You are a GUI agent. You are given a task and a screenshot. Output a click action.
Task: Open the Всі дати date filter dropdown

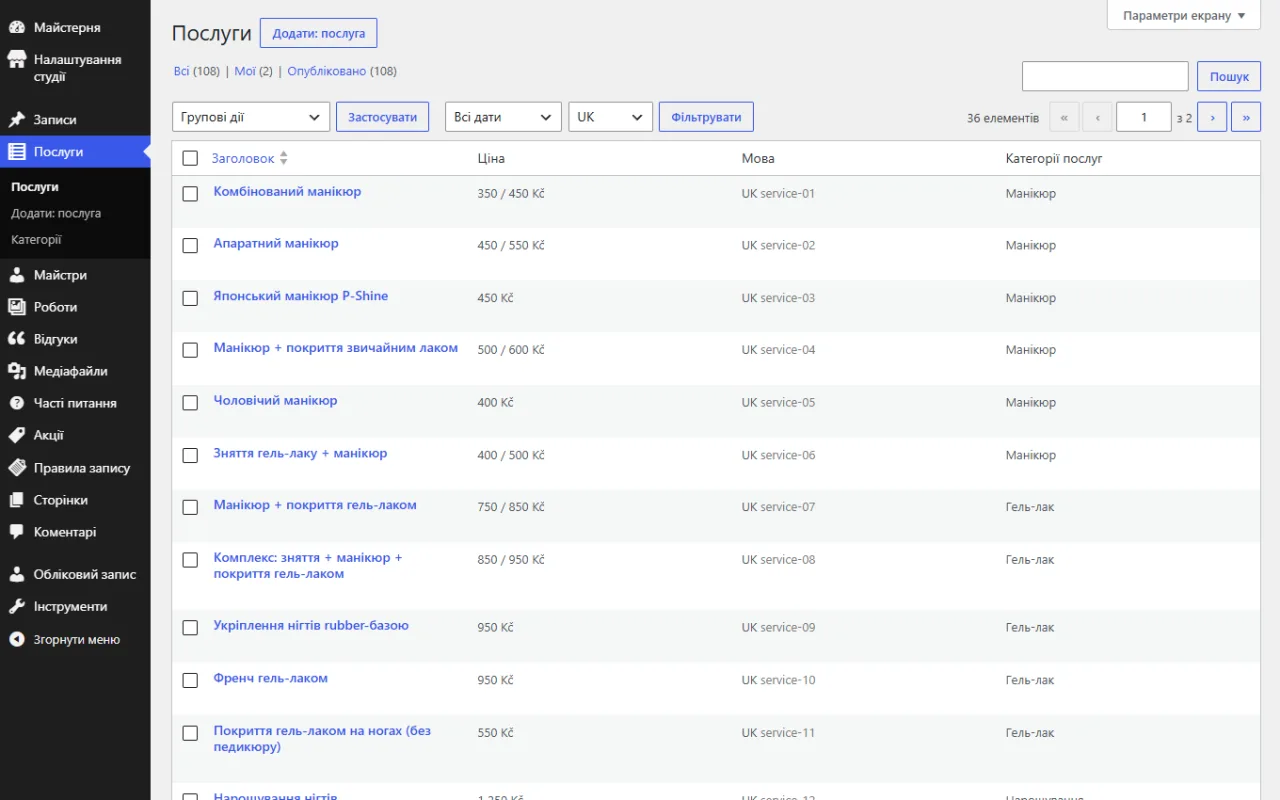pyautogui.click(x=503, y=117)
